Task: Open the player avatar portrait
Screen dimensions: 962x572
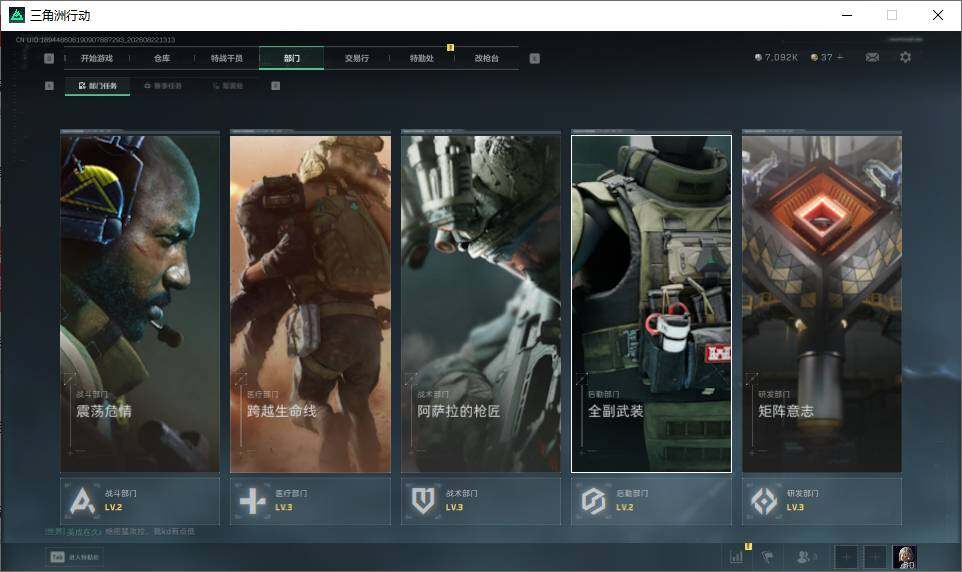Action: click(x=904, y=557)
